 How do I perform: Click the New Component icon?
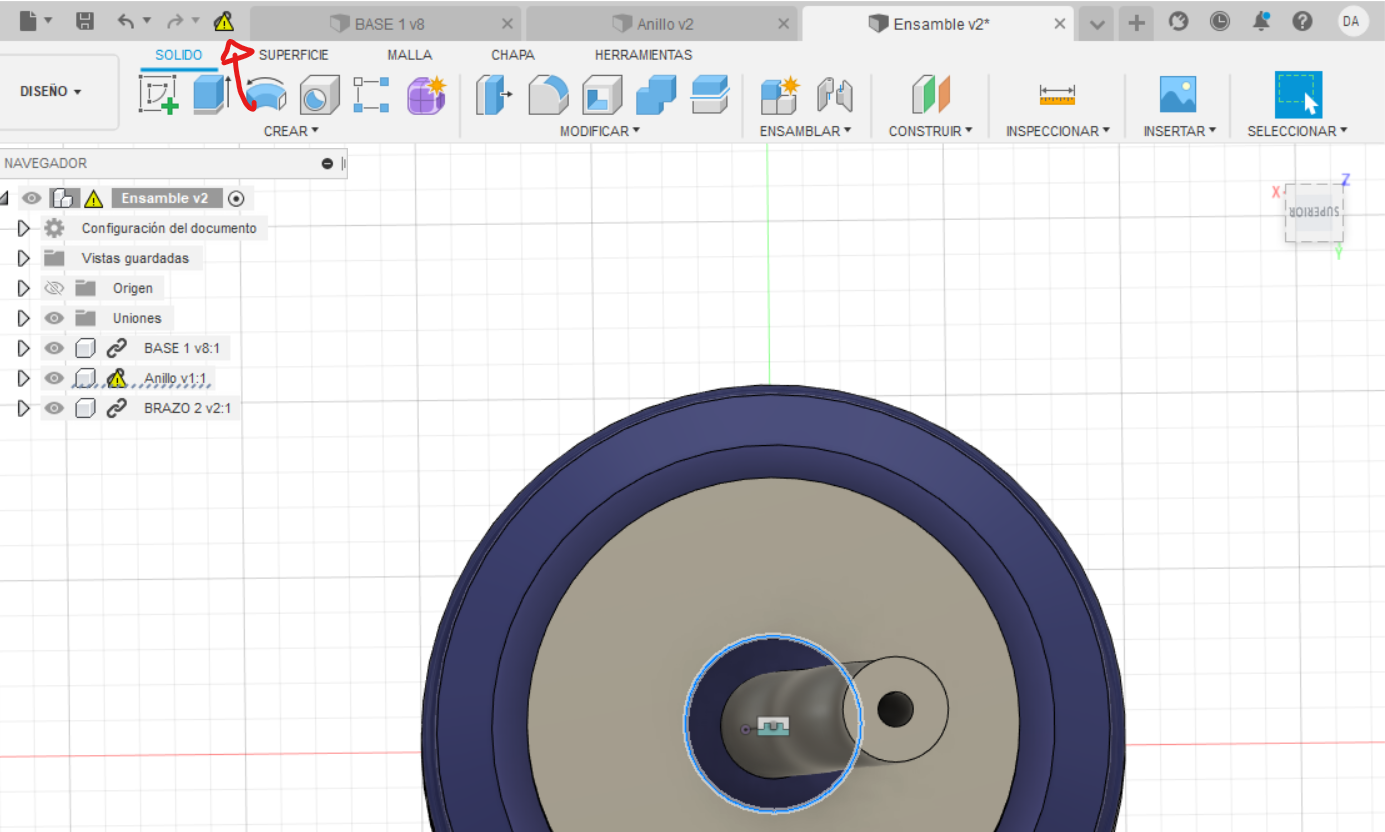coord(779,95)
